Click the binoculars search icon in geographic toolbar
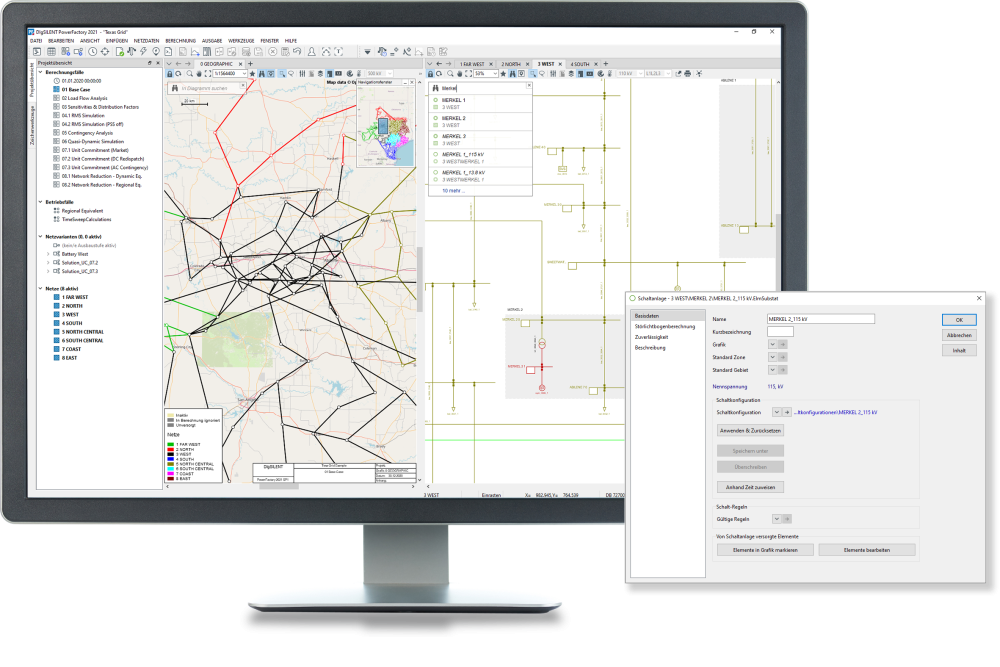 (261, 74)
